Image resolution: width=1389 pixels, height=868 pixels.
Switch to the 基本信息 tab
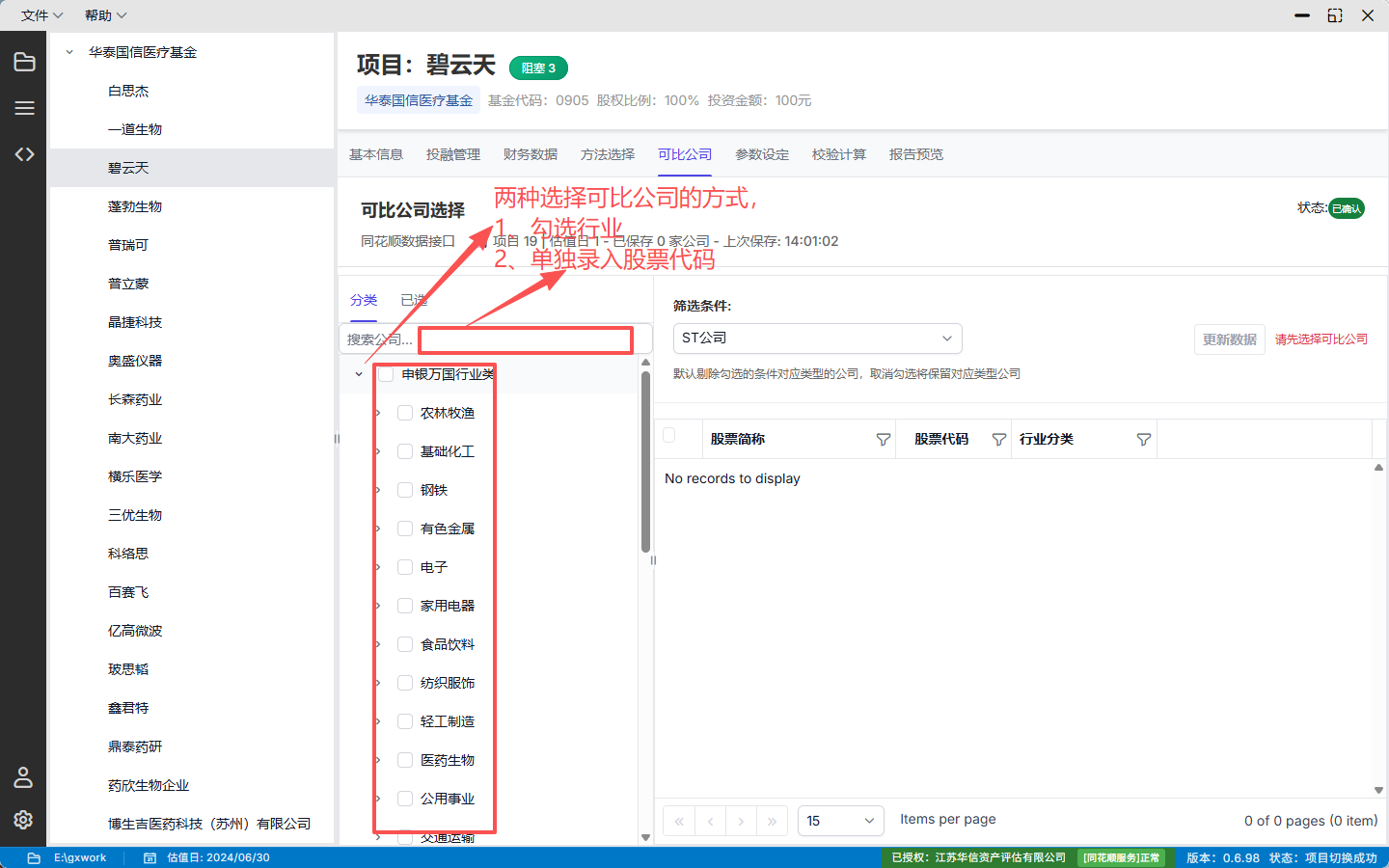click(376, 154)
